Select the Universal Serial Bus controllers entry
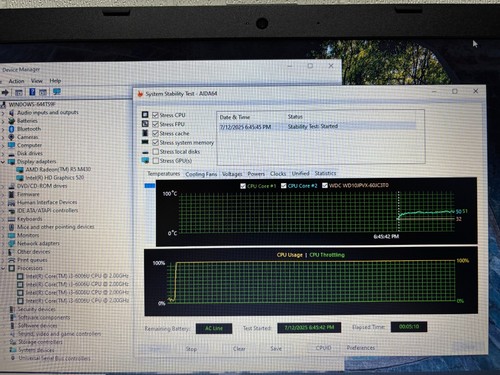Viewport: 500px width, 375px height. pyautogui.click(x=54, y=358)
